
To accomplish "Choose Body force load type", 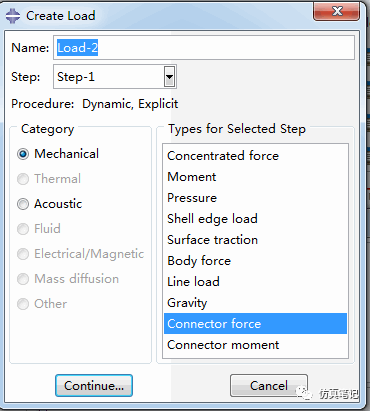I will (255, 261).
